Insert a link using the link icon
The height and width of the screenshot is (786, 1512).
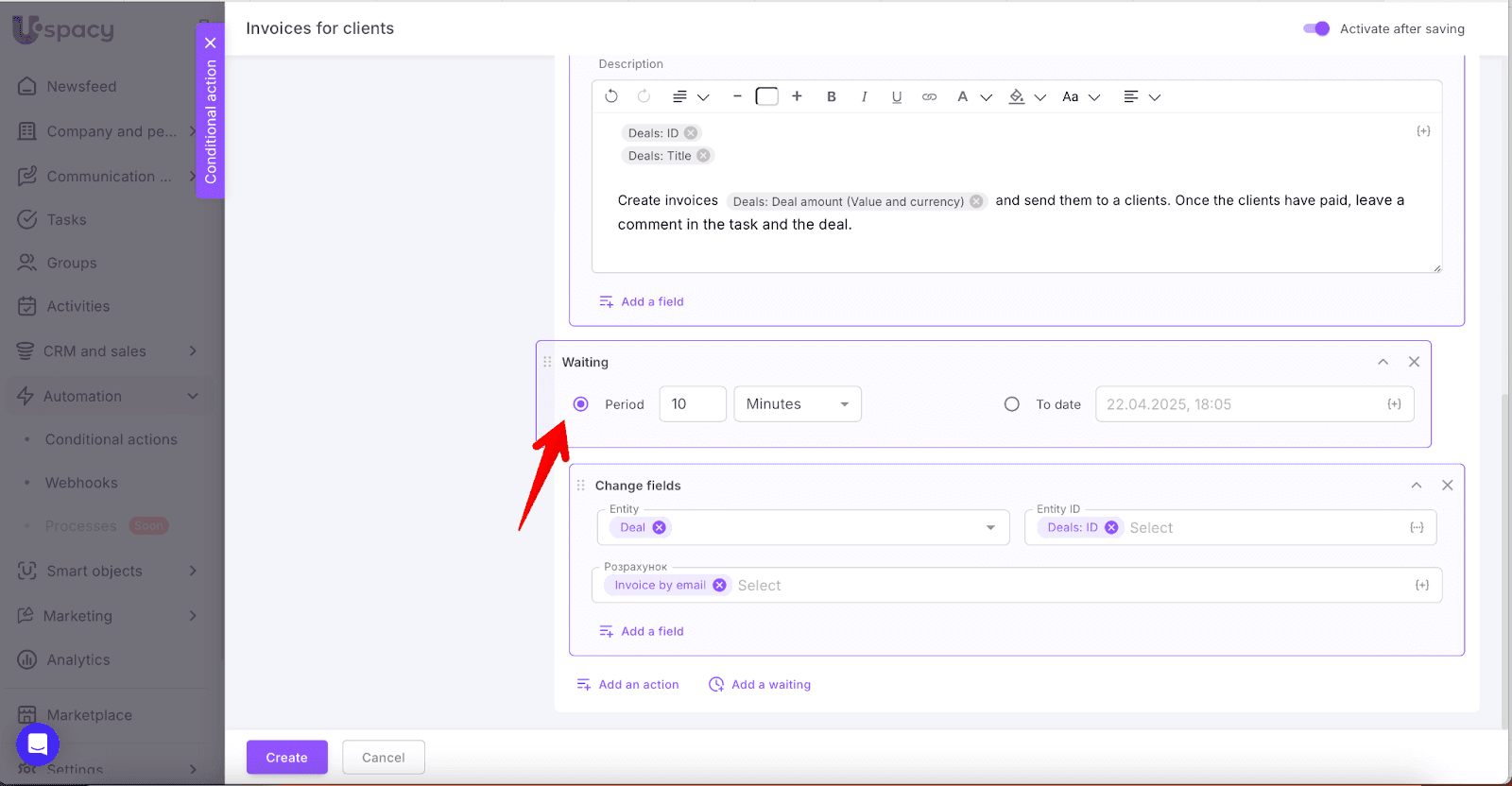click(929, 96)
